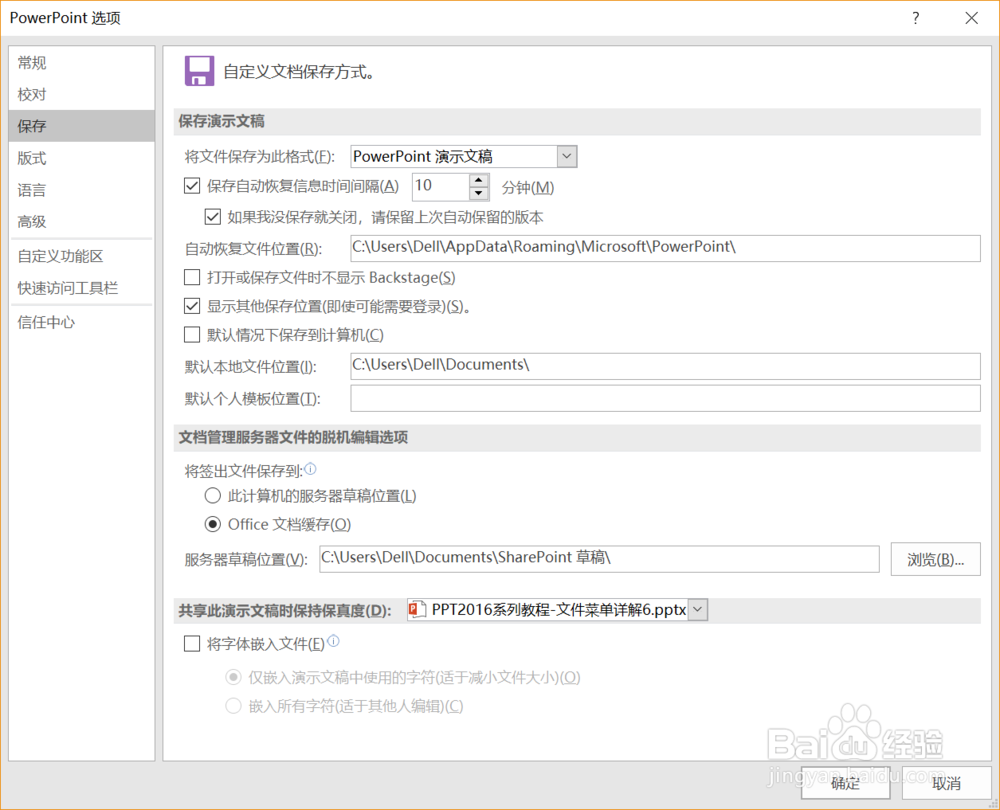
Task: Decrease the auto-recover interval with down arrow
Action: pos(479,193)
